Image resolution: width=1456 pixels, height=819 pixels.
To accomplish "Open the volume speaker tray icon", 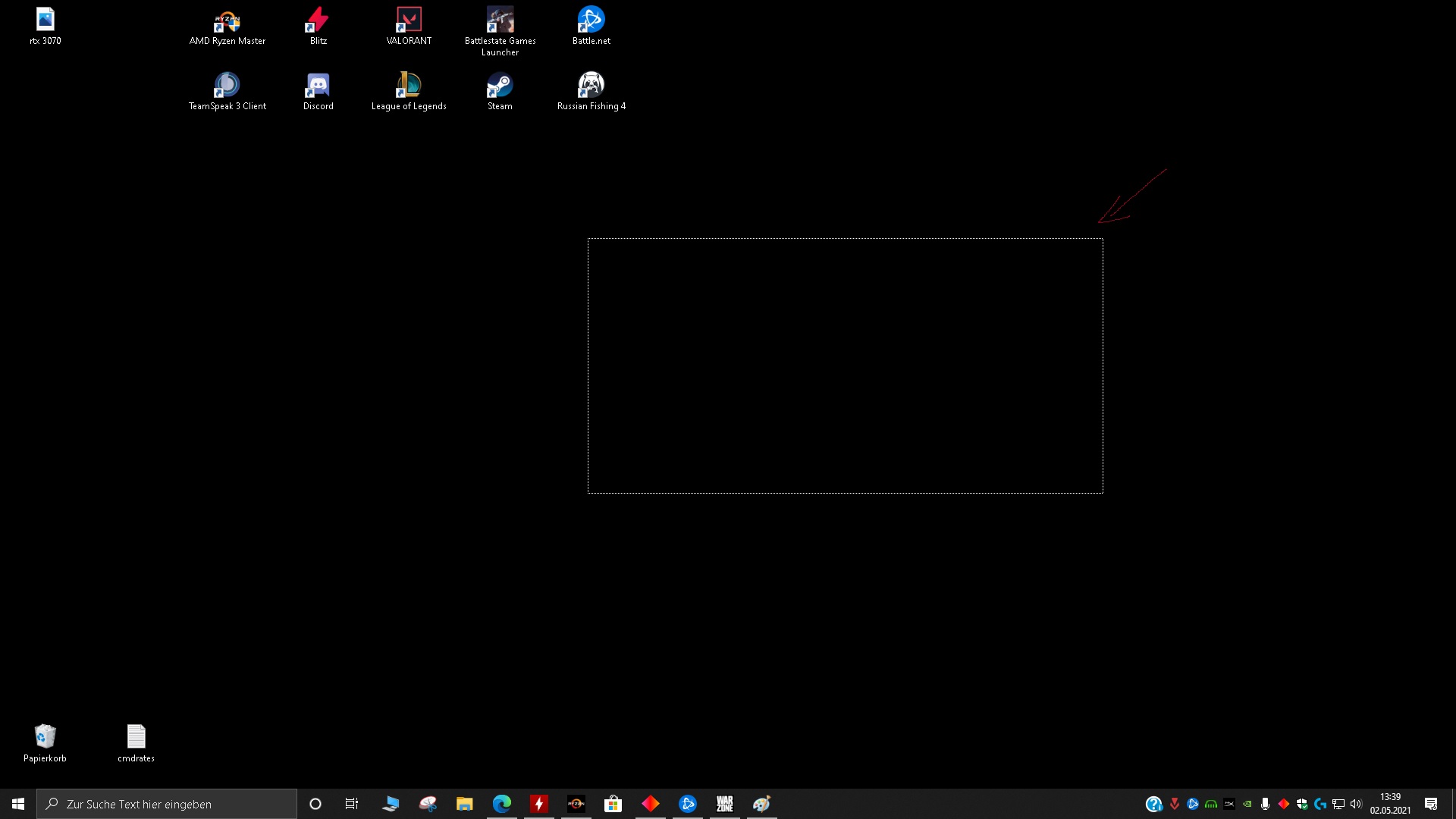I will pos(1356,804).
